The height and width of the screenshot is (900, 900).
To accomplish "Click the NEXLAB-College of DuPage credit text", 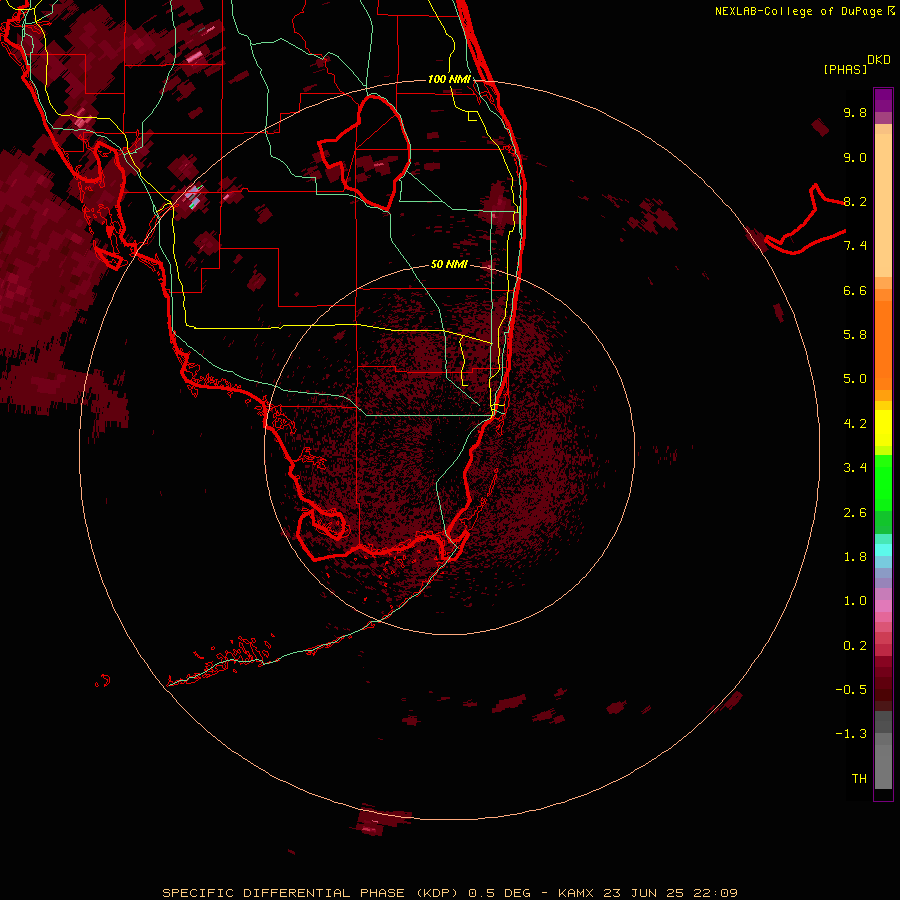I will click(x=798, y=11).
